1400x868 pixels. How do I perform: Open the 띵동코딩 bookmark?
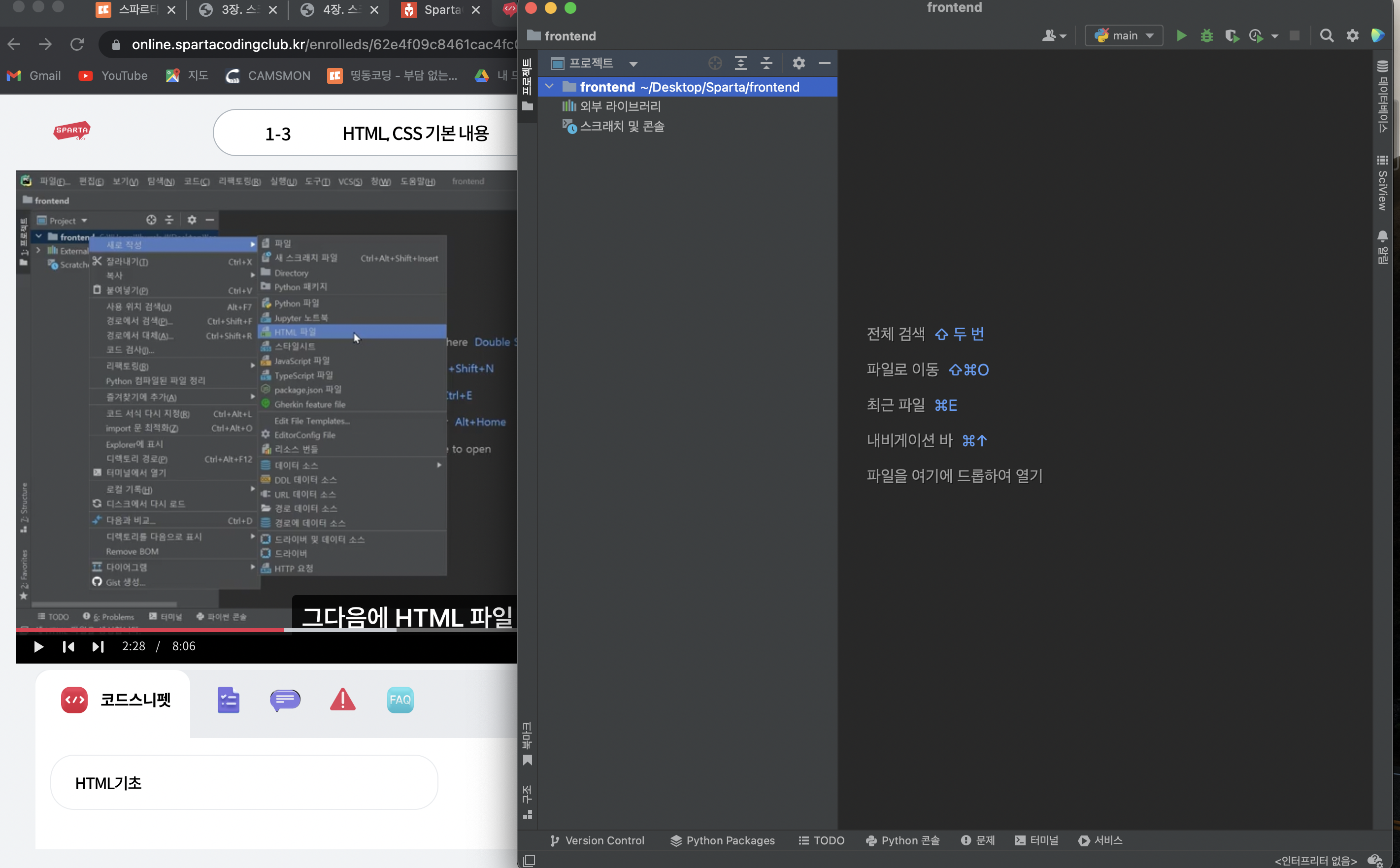point(393,75)
